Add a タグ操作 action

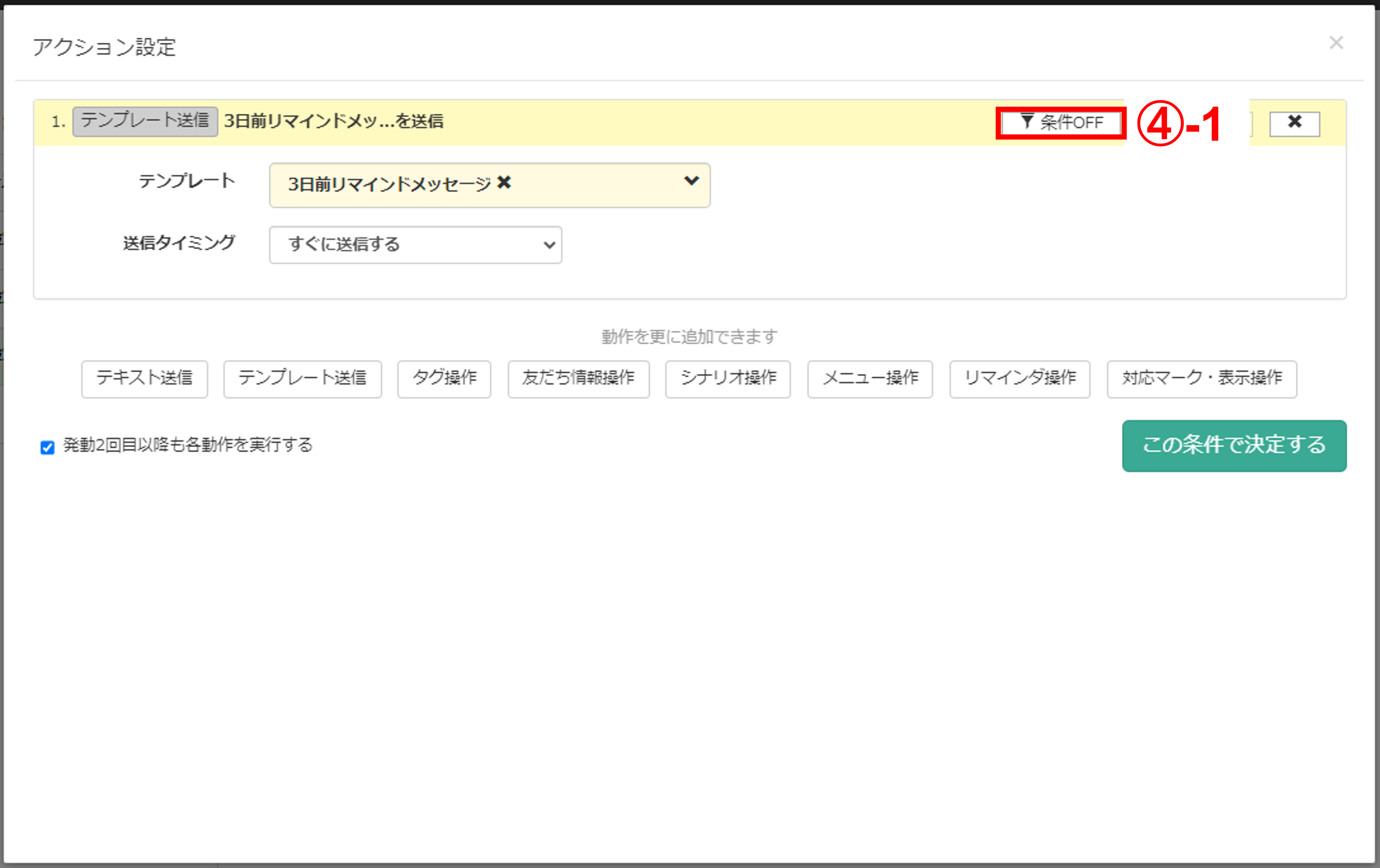[444, 379]
